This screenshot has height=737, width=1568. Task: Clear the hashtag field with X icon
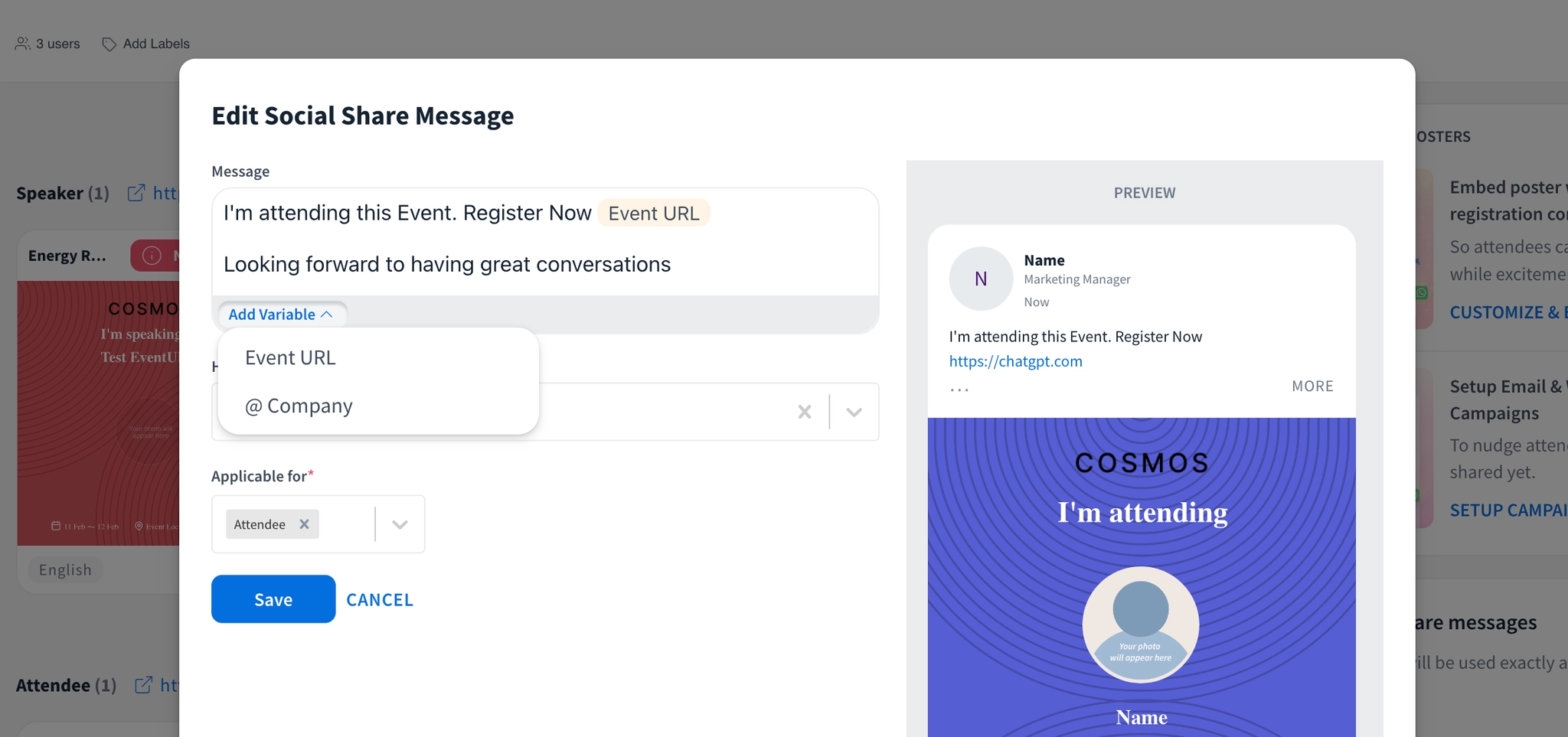point(804,412)
